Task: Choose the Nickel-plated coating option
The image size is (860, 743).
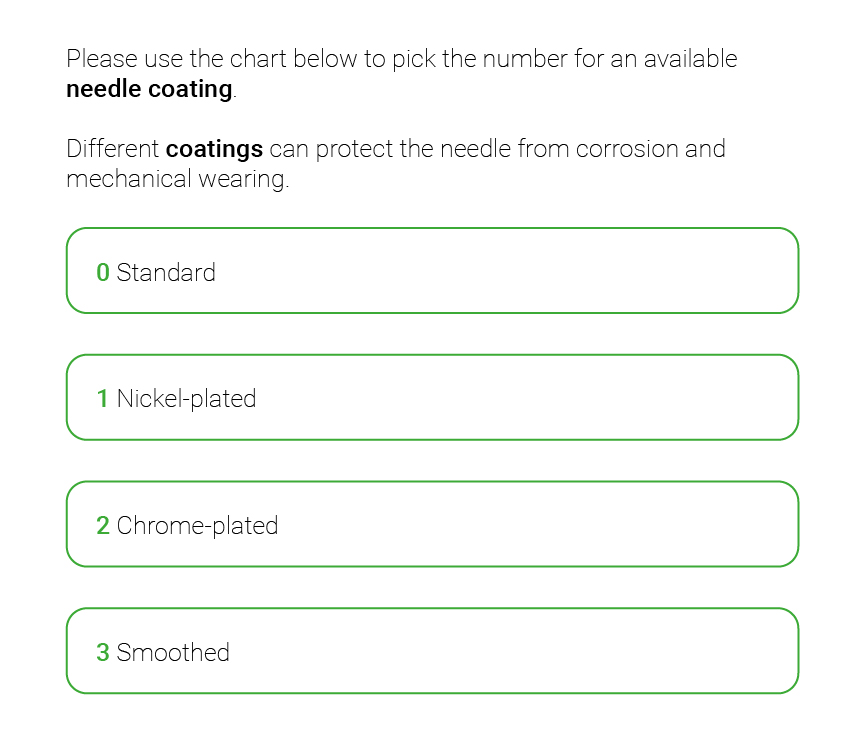Action: click(x=432, y=398)
